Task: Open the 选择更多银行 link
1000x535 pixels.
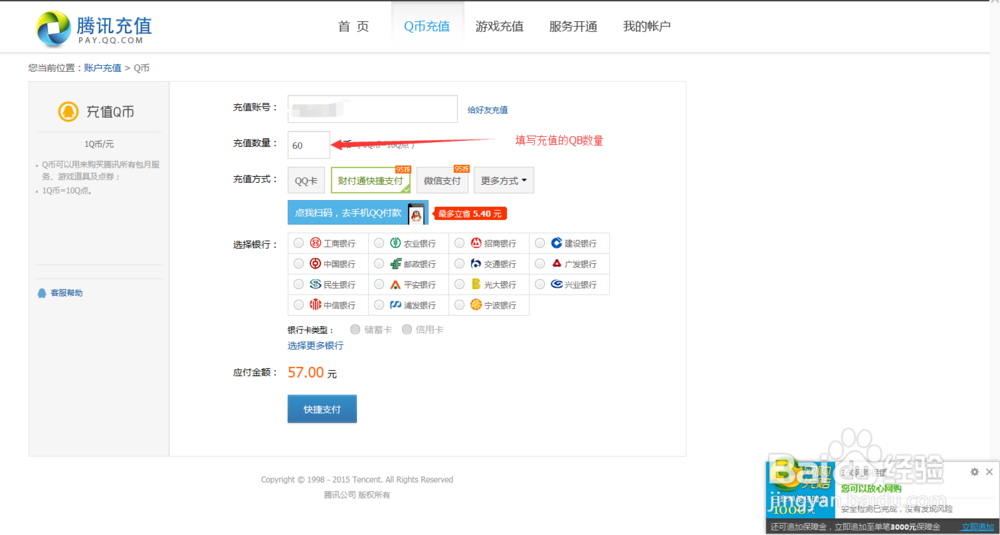Action: tap(315, 346)
